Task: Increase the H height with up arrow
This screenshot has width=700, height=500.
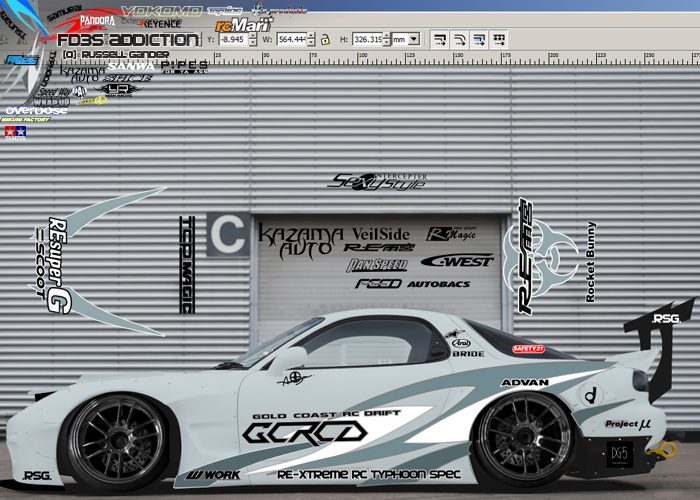Action: pos(387,36)
